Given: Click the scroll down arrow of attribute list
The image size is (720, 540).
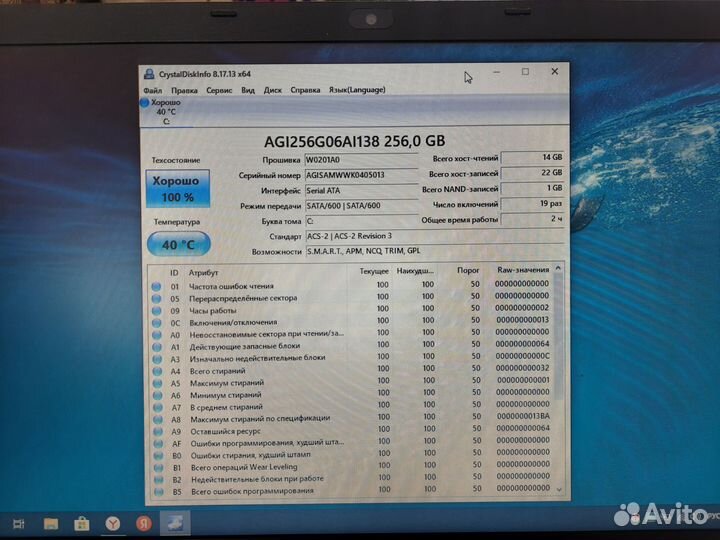Looking at the screenshot, I should (559, 490).
